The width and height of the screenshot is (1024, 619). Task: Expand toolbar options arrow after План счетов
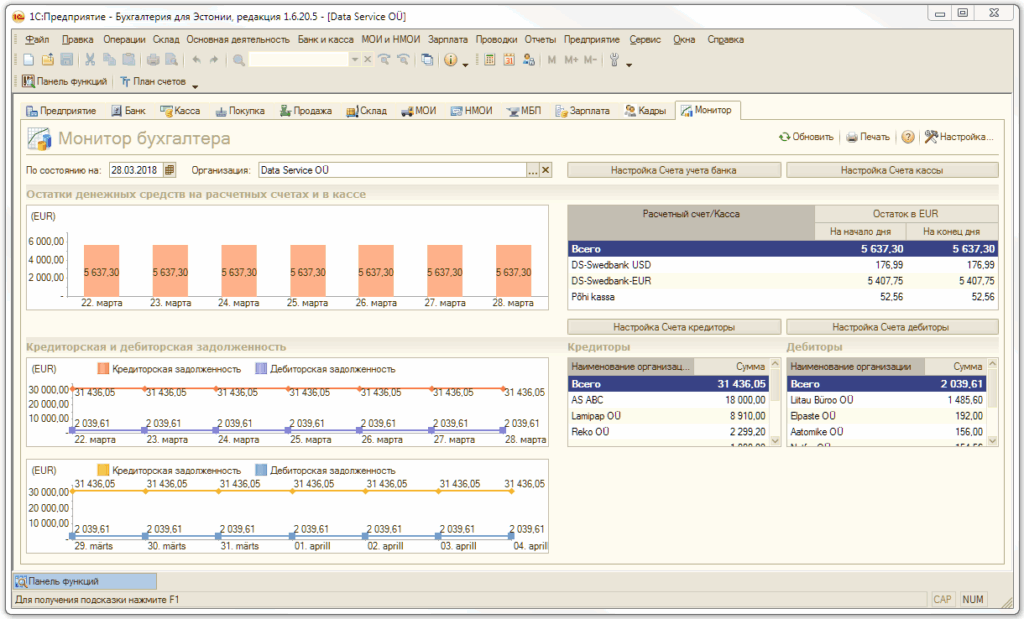click(195, 85)
